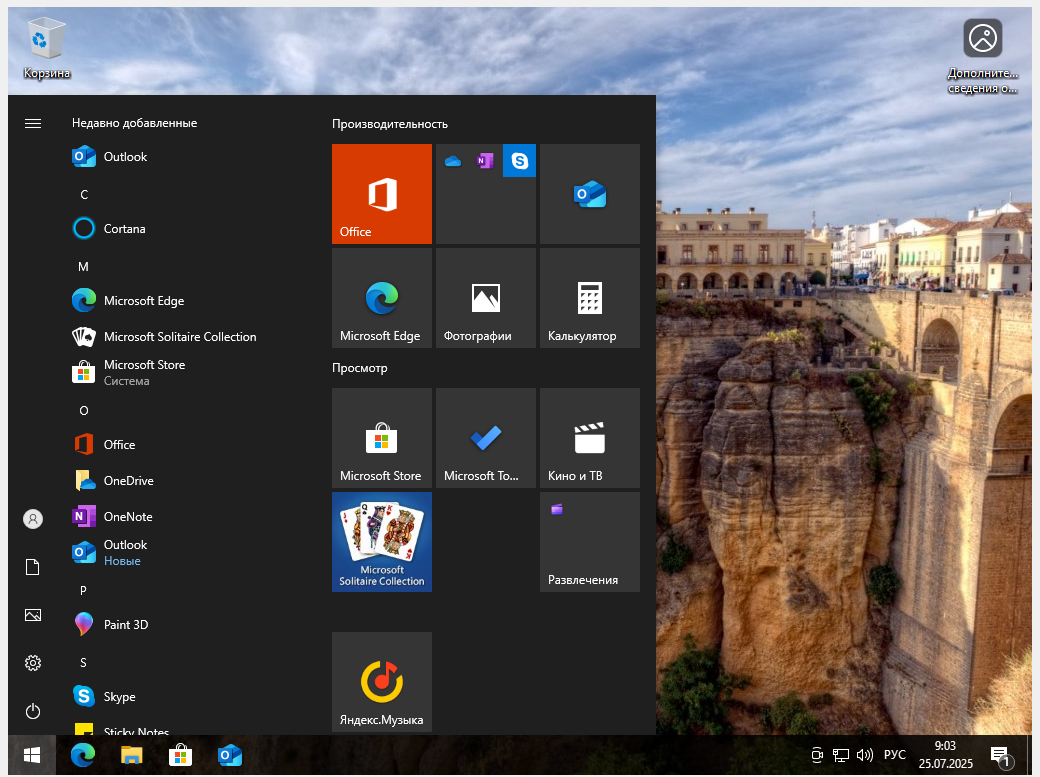Click the letter S group header
This screenshot has width=1040, height=777.
(x=83, y=662)
